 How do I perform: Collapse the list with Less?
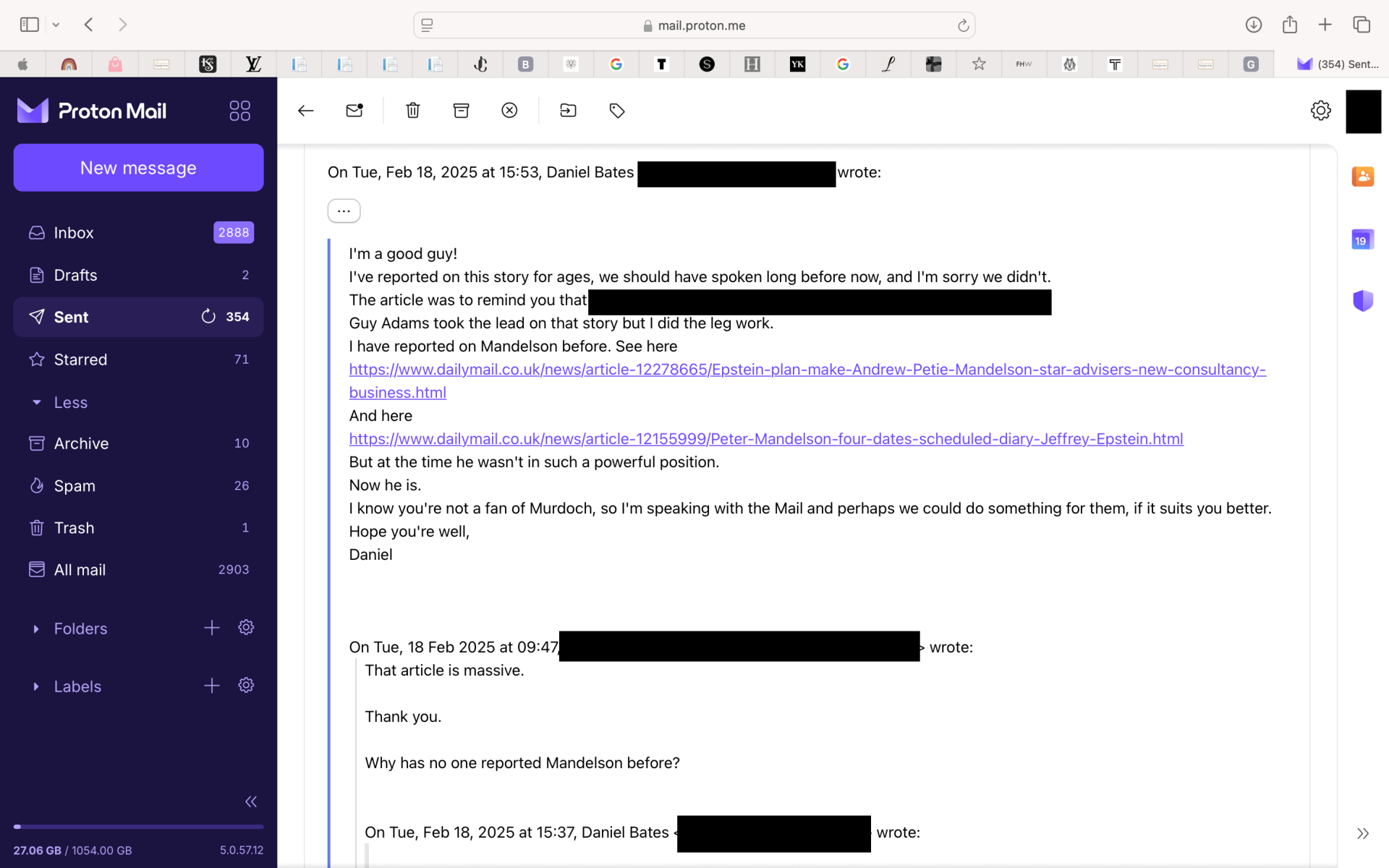pos(69,403)
